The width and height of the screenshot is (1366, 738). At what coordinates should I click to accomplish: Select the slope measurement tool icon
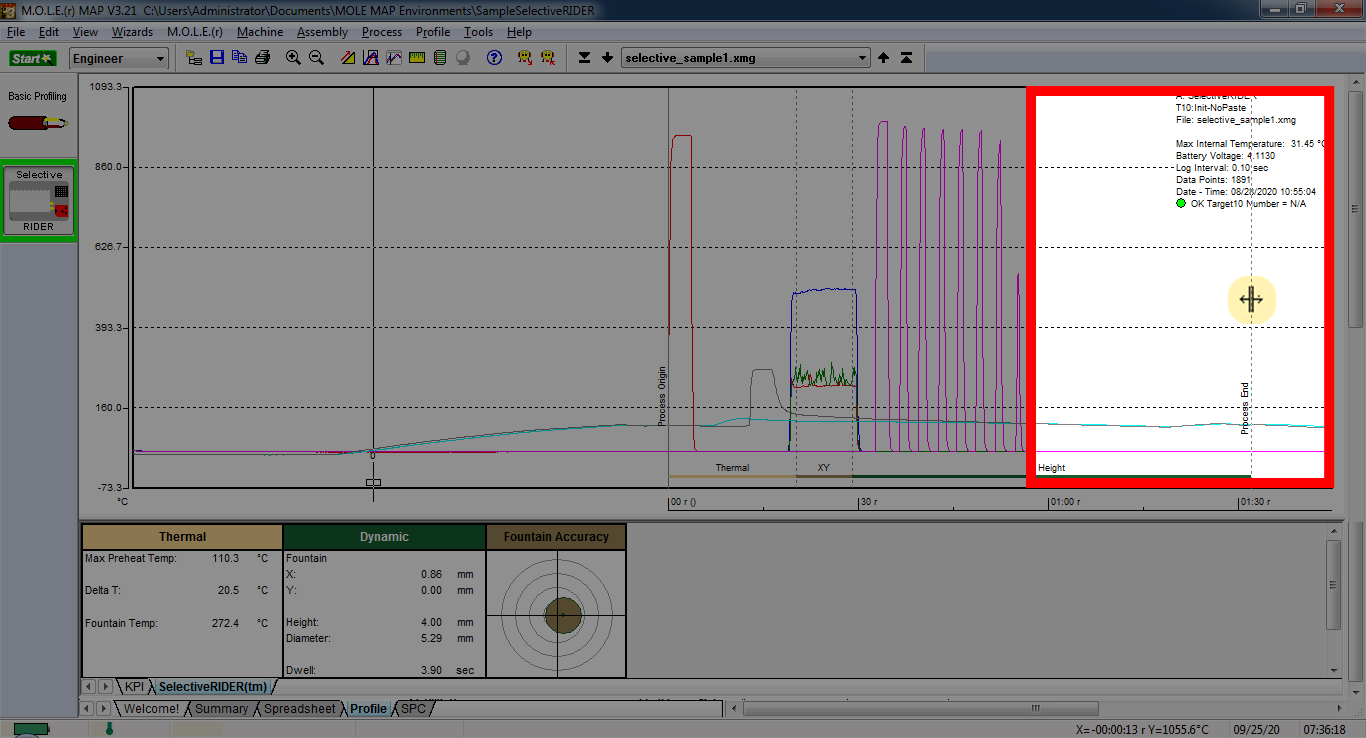pos(348,58)
